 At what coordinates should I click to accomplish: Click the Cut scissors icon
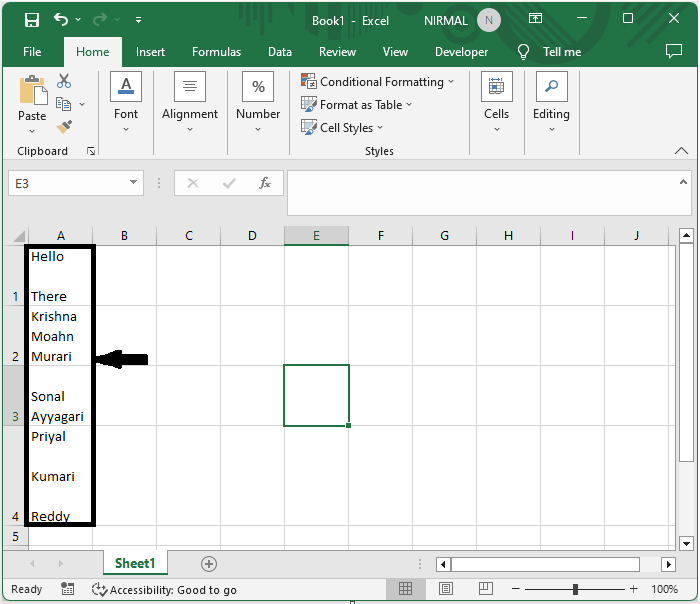64,82
